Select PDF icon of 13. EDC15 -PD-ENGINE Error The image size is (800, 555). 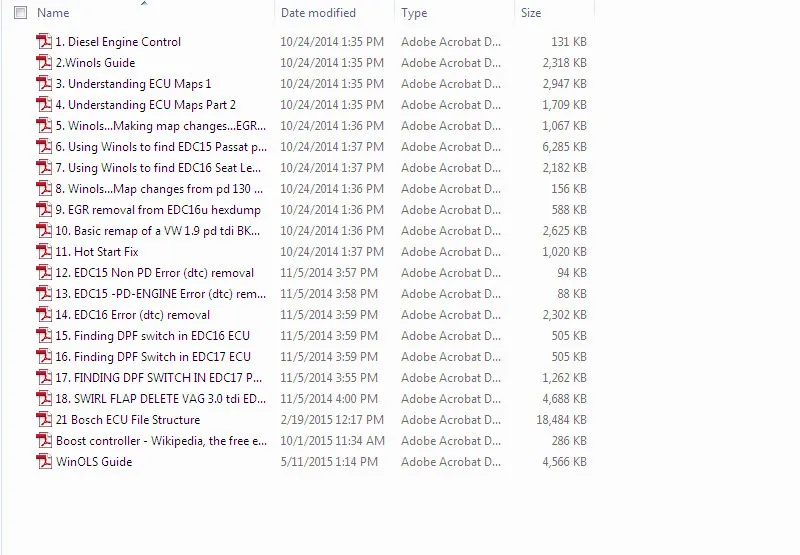point(44,294)
